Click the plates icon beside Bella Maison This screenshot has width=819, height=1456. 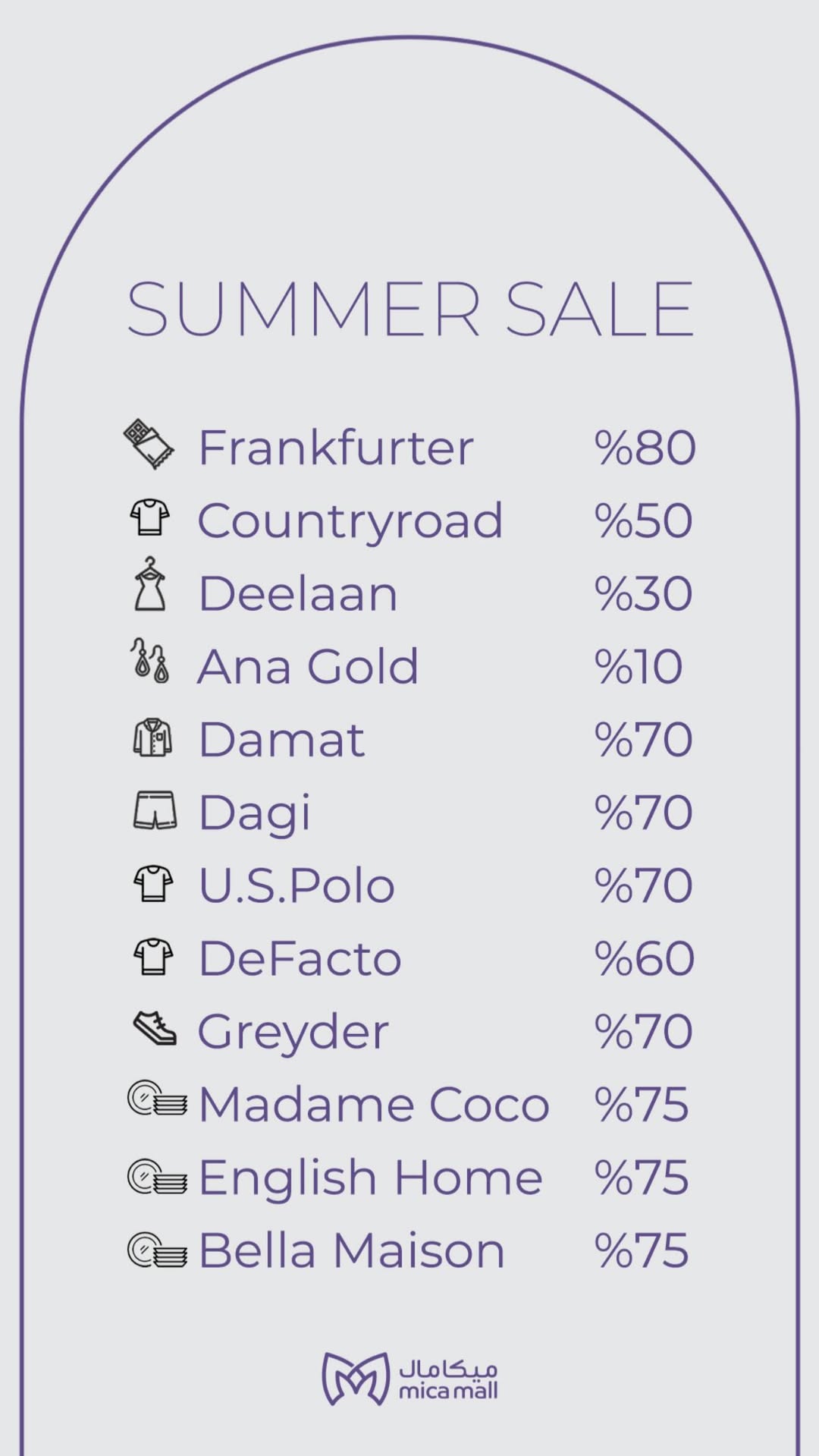coord(157,1250)
